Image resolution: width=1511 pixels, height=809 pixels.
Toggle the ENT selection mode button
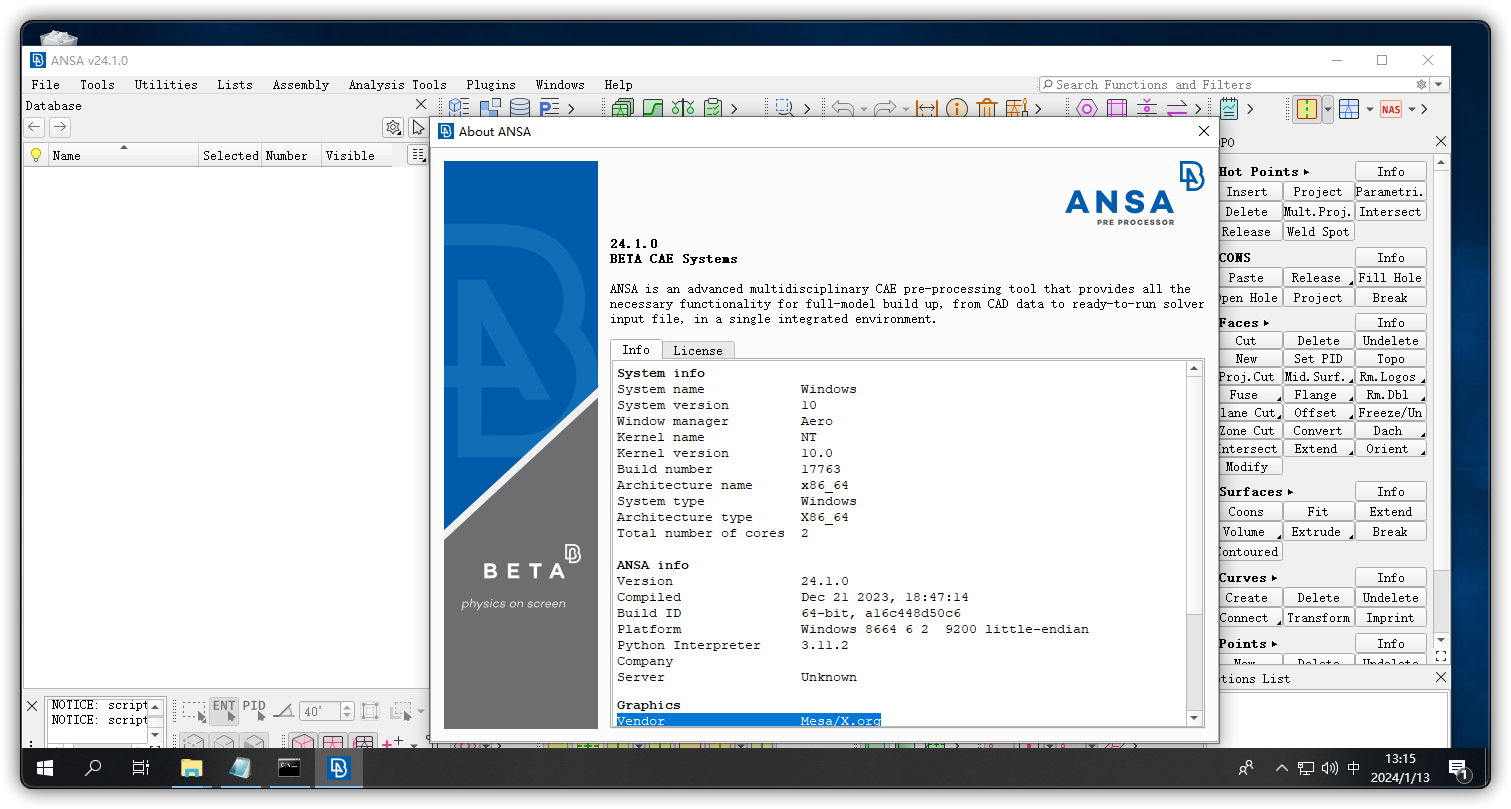[224, 710]
